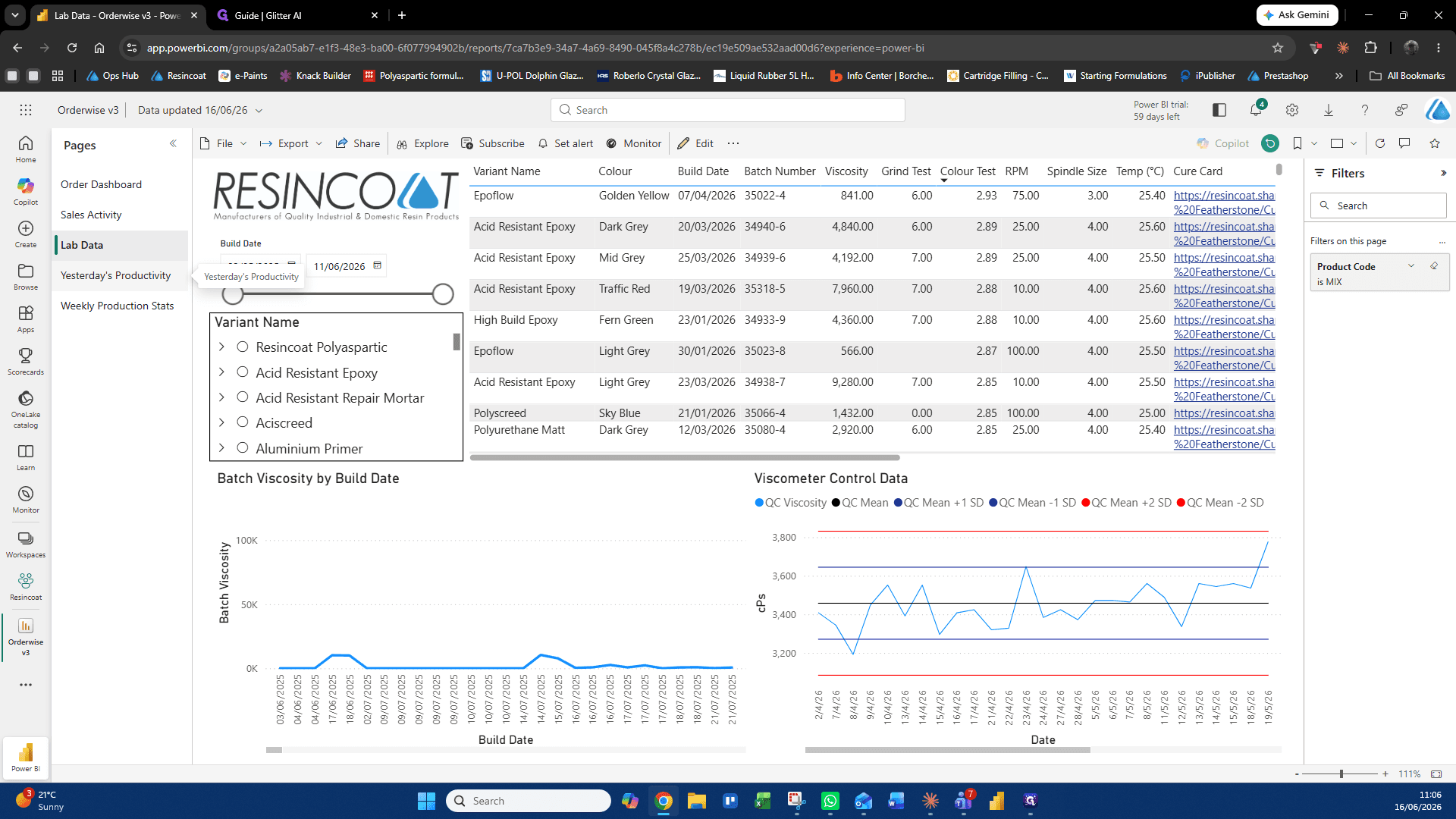Image resolution: width=1456 pixels, height=819 pixels.
Task: Open the Workspaces icon in left rail
Action: (x=26, y=544)
